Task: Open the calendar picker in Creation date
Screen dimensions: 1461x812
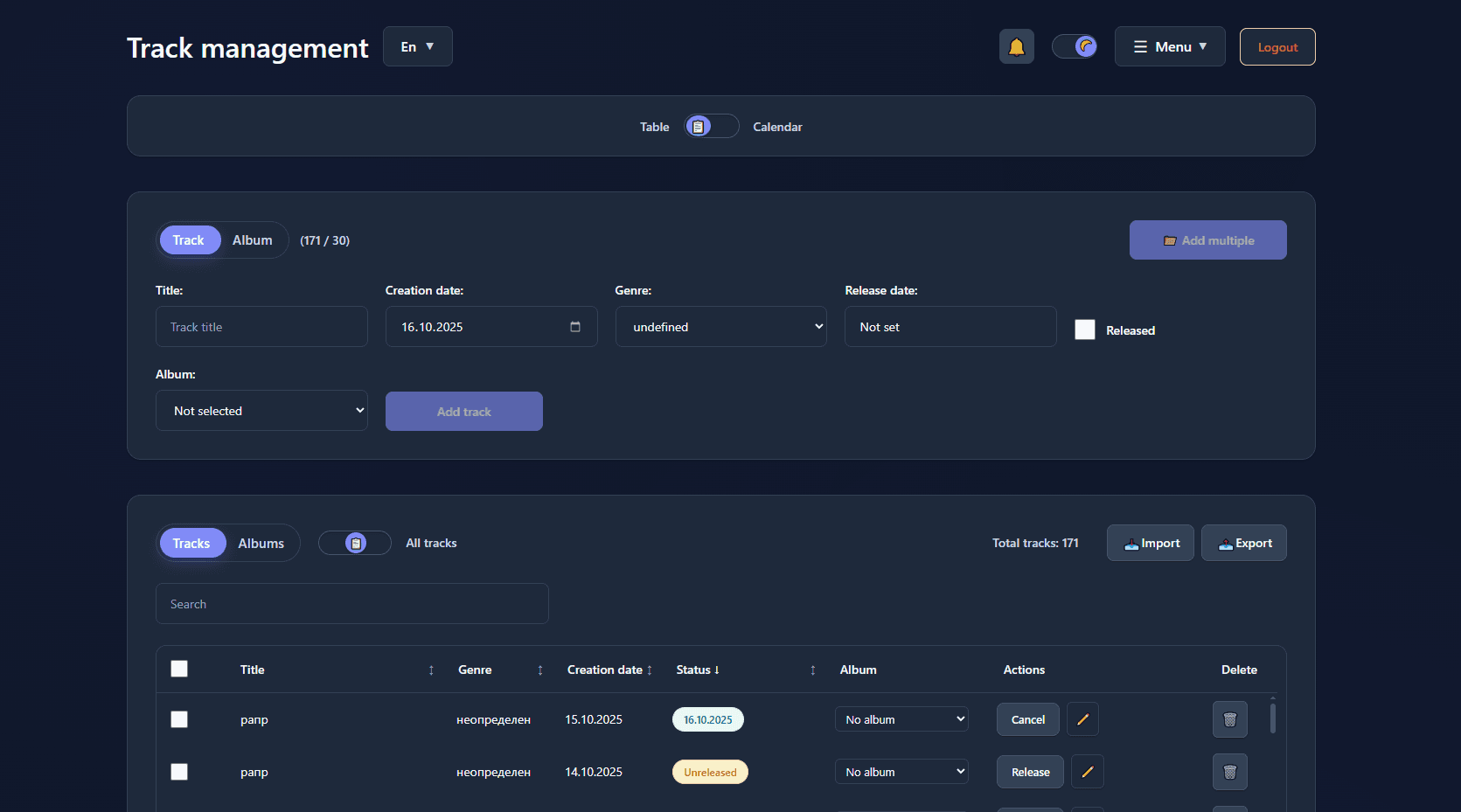Action: tap(575, 327)
